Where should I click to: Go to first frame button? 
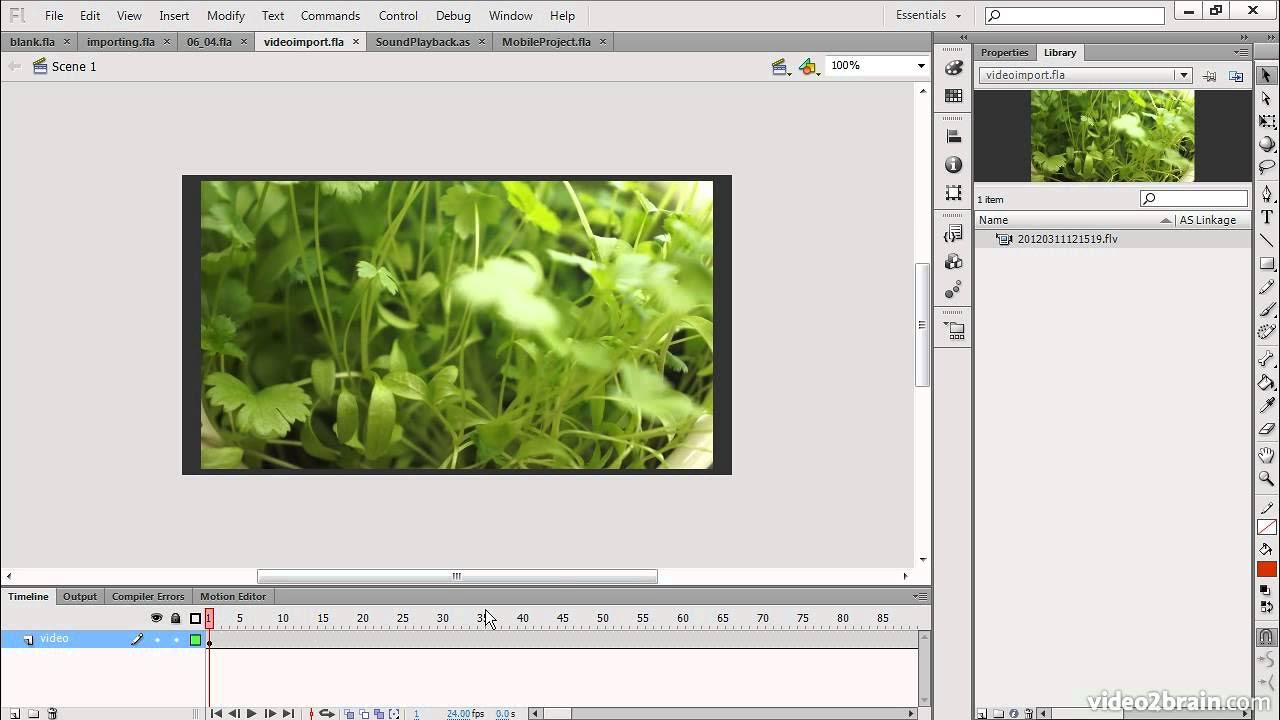(x=216, y=714)
